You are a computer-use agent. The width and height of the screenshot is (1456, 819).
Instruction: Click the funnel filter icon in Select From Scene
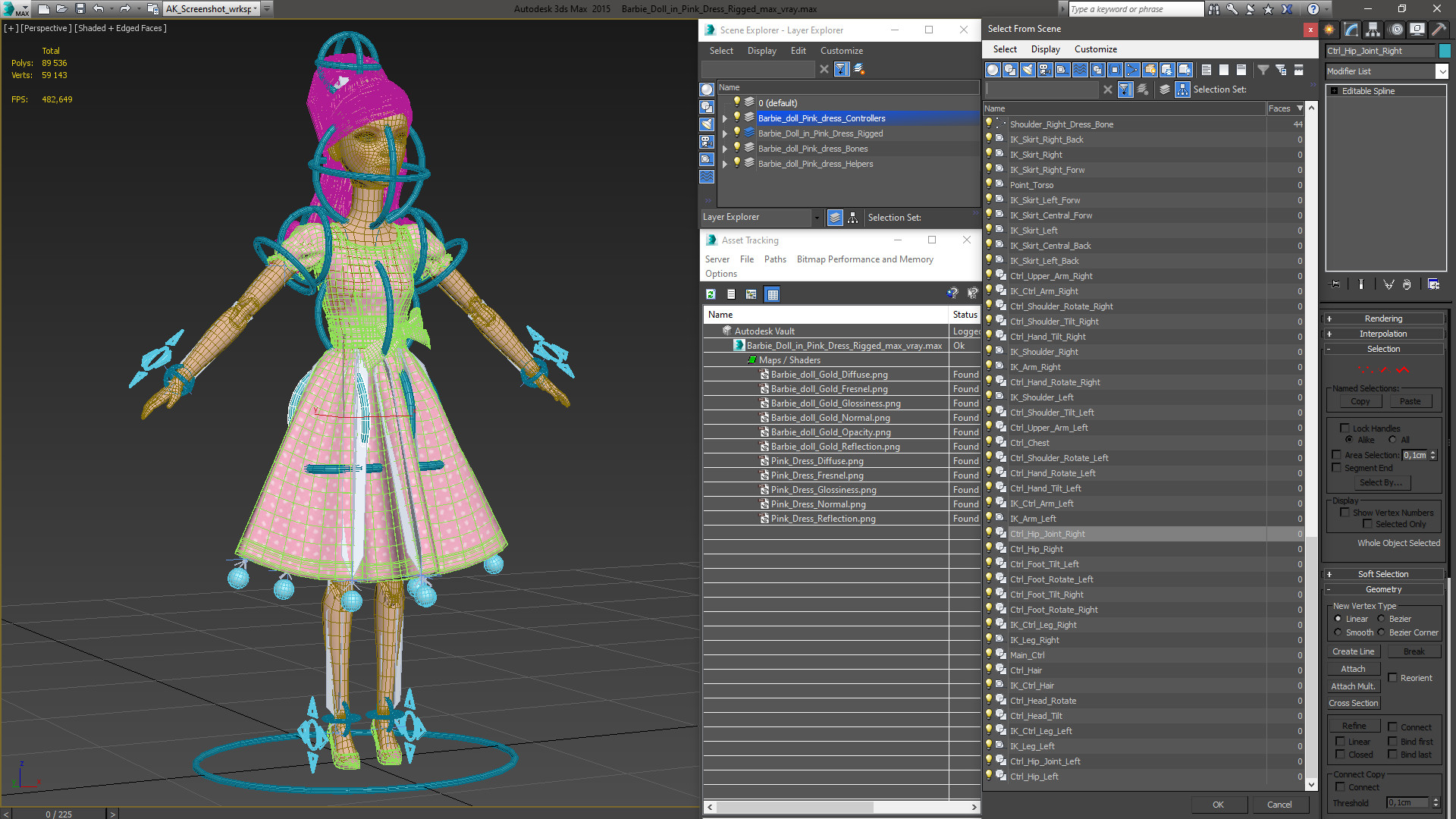coord(1263,70)
